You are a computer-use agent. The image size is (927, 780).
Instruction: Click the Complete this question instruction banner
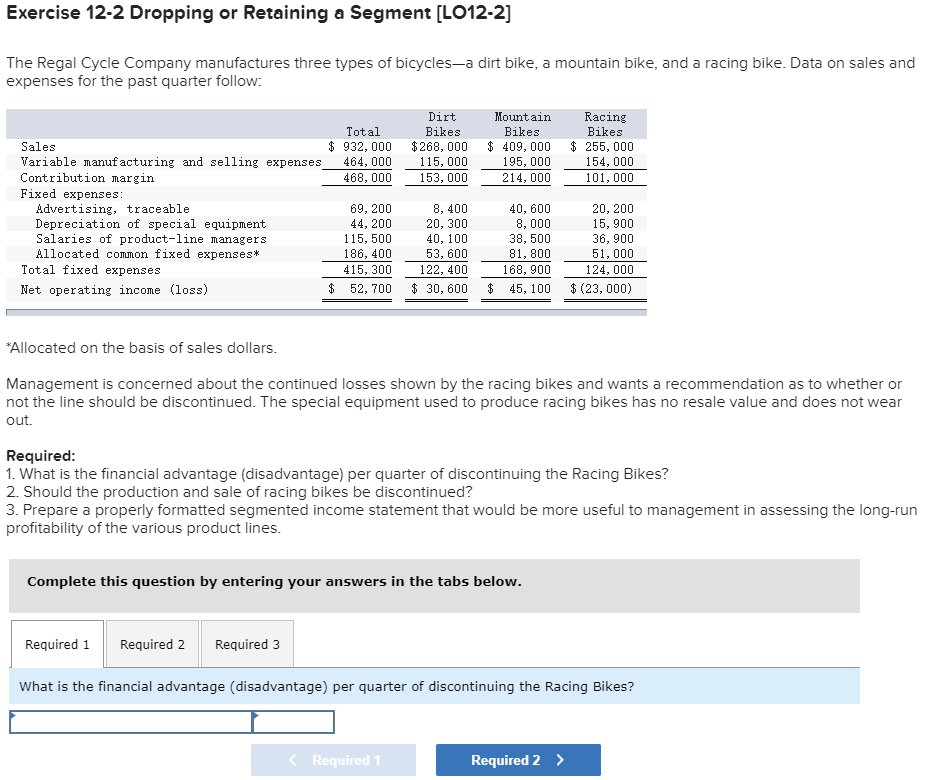(x=435, y=586)
